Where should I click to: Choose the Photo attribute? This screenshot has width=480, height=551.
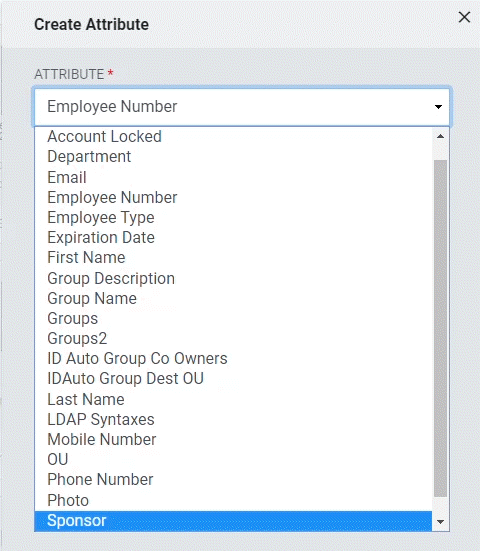click(233, 500)
